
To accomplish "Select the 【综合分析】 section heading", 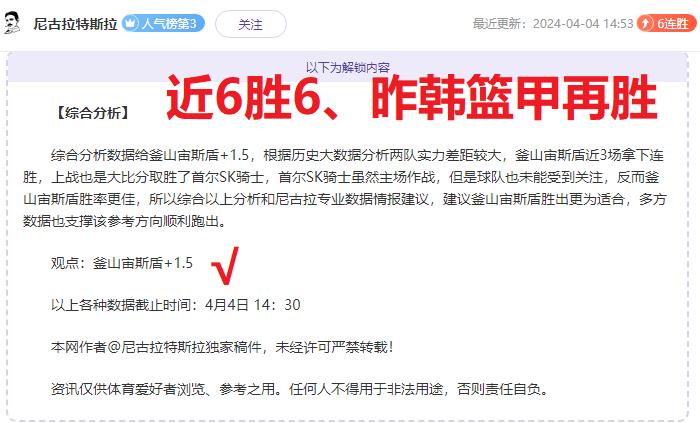I will click(93, 112).
